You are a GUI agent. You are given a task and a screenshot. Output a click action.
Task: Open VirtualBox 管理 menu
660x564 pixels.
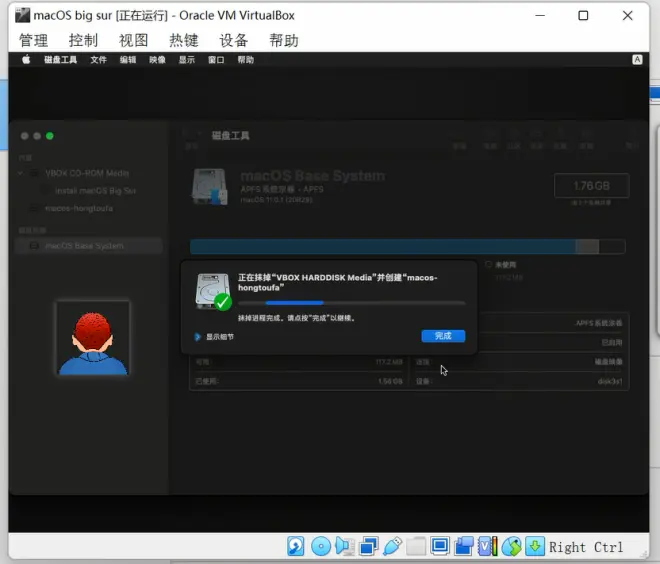(34, 40)
